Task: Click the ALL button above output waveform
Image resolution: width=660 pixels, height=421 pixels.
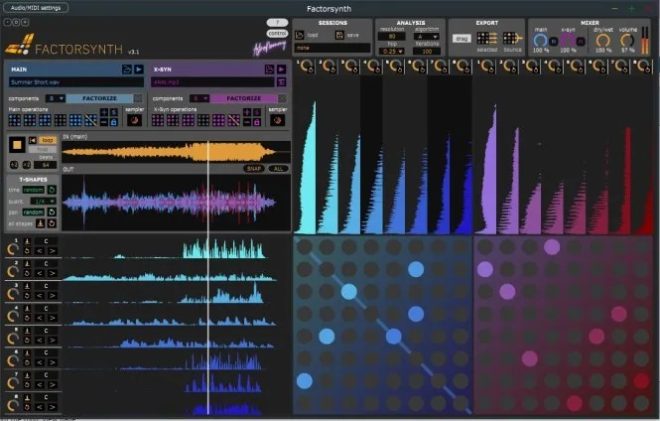Action: point(278,168)
